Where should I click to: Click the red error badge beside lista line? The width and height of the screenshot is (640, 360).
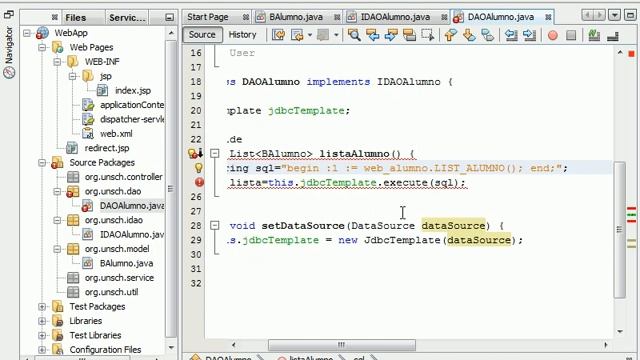click(x=199, y=182)
